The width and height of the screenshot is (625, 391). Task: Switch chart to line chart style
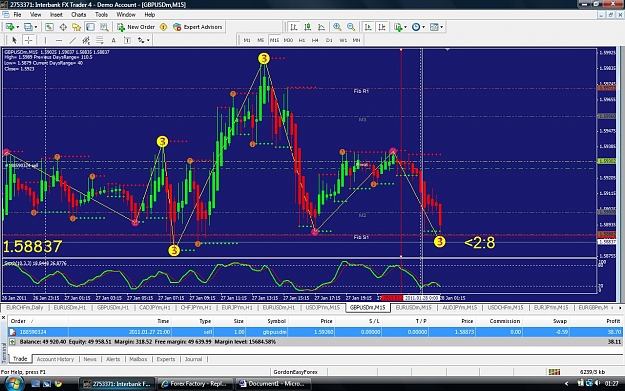point(321,27)
